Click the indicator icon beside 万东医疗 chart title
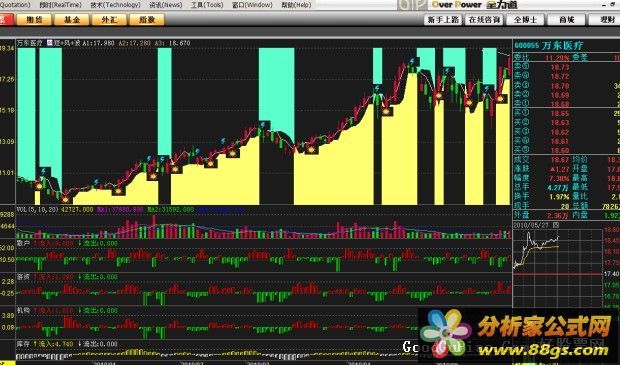 click(x=50, y=43)
